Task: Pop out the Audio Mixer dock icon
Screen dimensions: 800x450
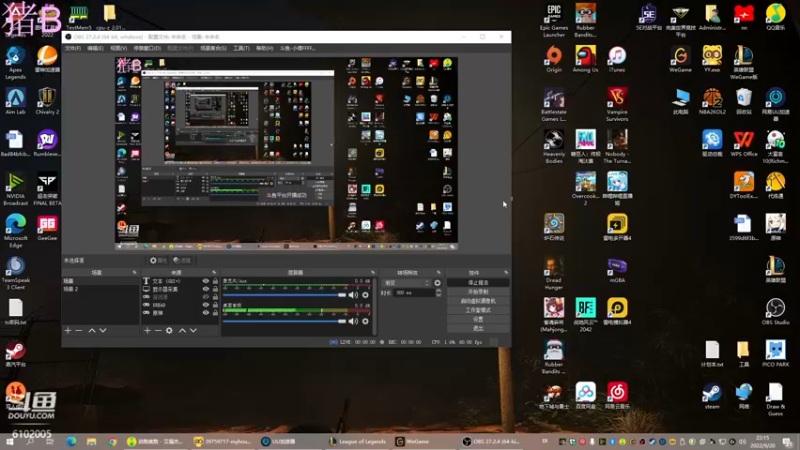Action: pos(372,272)
